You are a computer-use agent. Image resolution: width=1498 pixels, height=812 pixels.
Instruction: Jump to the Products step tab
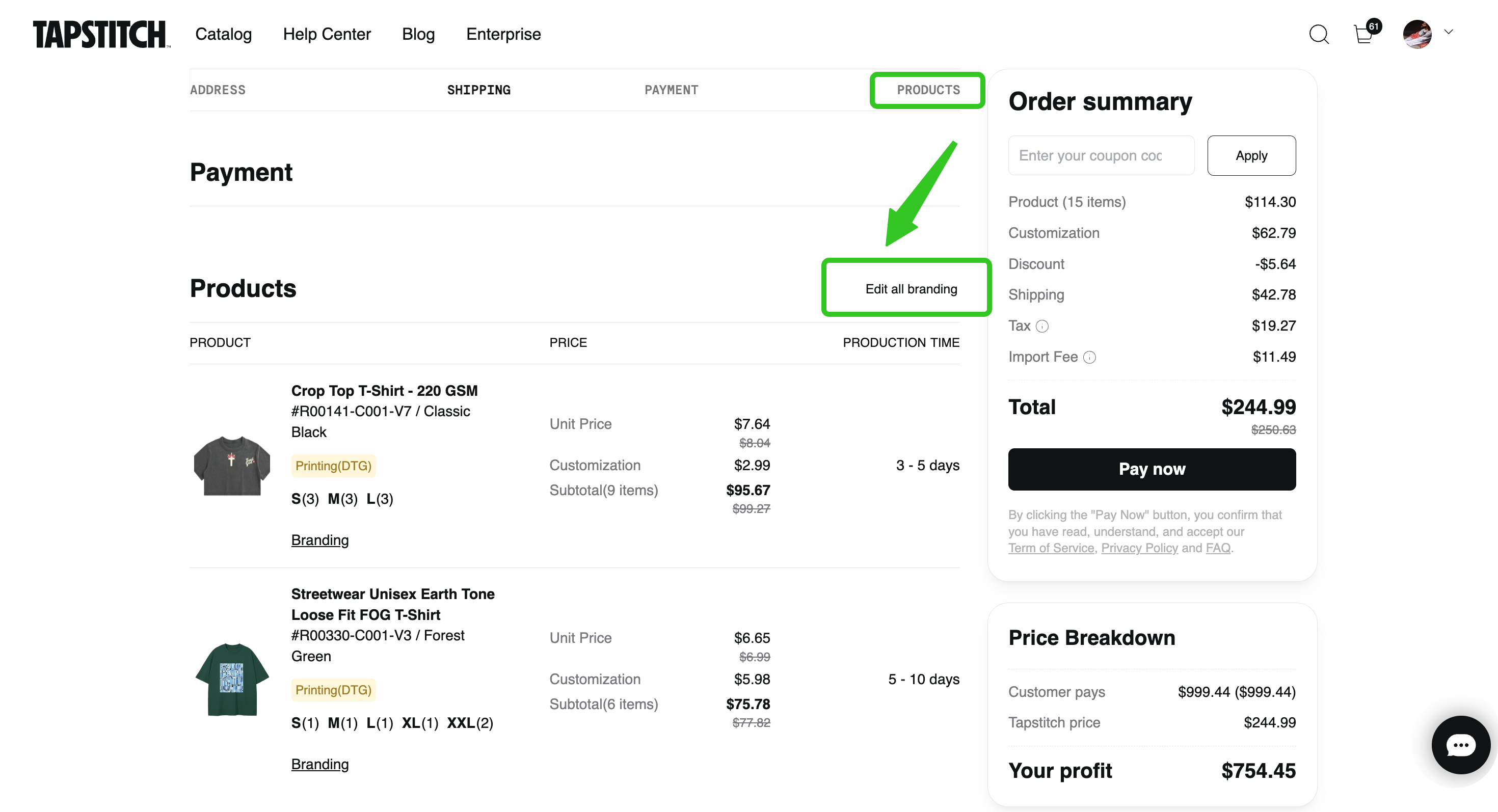pyautogui.click(x=927, y=90)
